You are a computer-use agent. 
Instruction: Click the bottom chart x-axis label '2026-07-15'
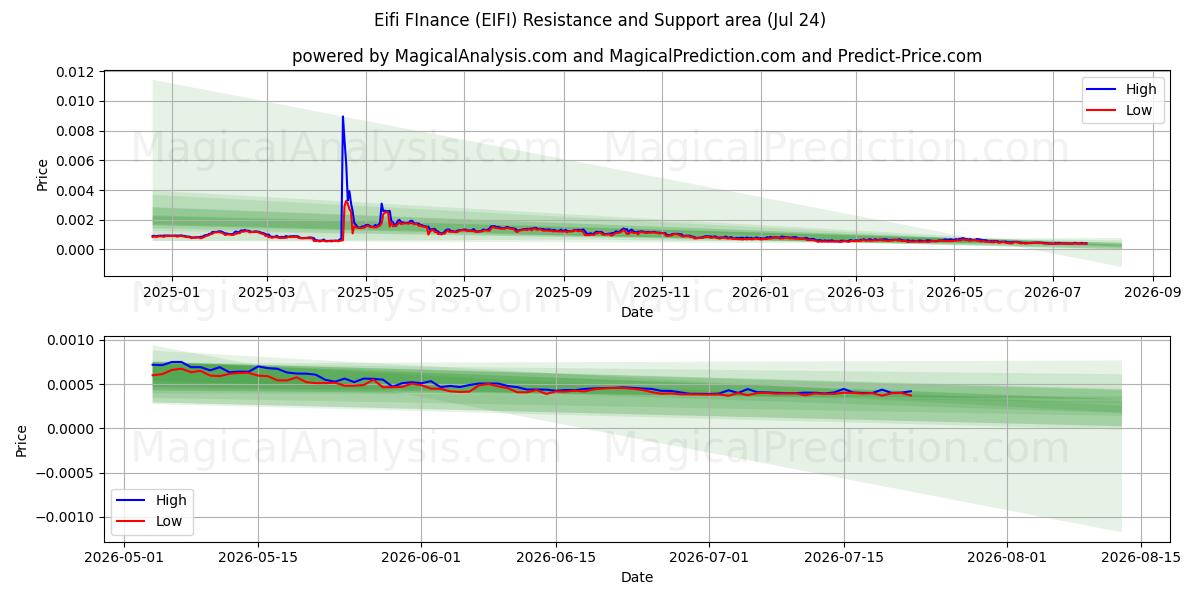tap(844, 557)
